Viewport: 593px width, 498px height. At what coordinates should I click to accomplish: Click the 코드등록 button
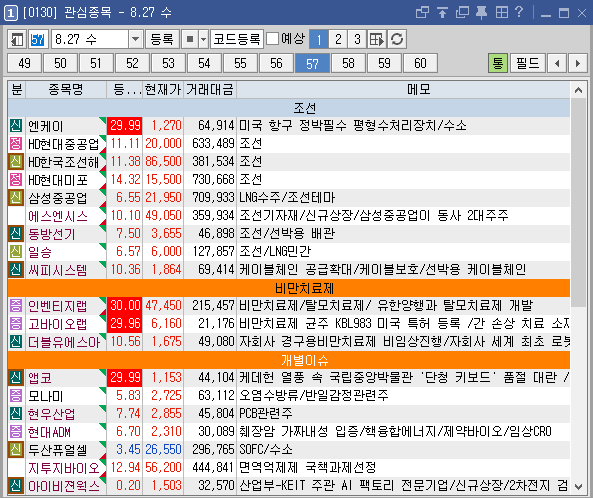click(x=237, y=39)
